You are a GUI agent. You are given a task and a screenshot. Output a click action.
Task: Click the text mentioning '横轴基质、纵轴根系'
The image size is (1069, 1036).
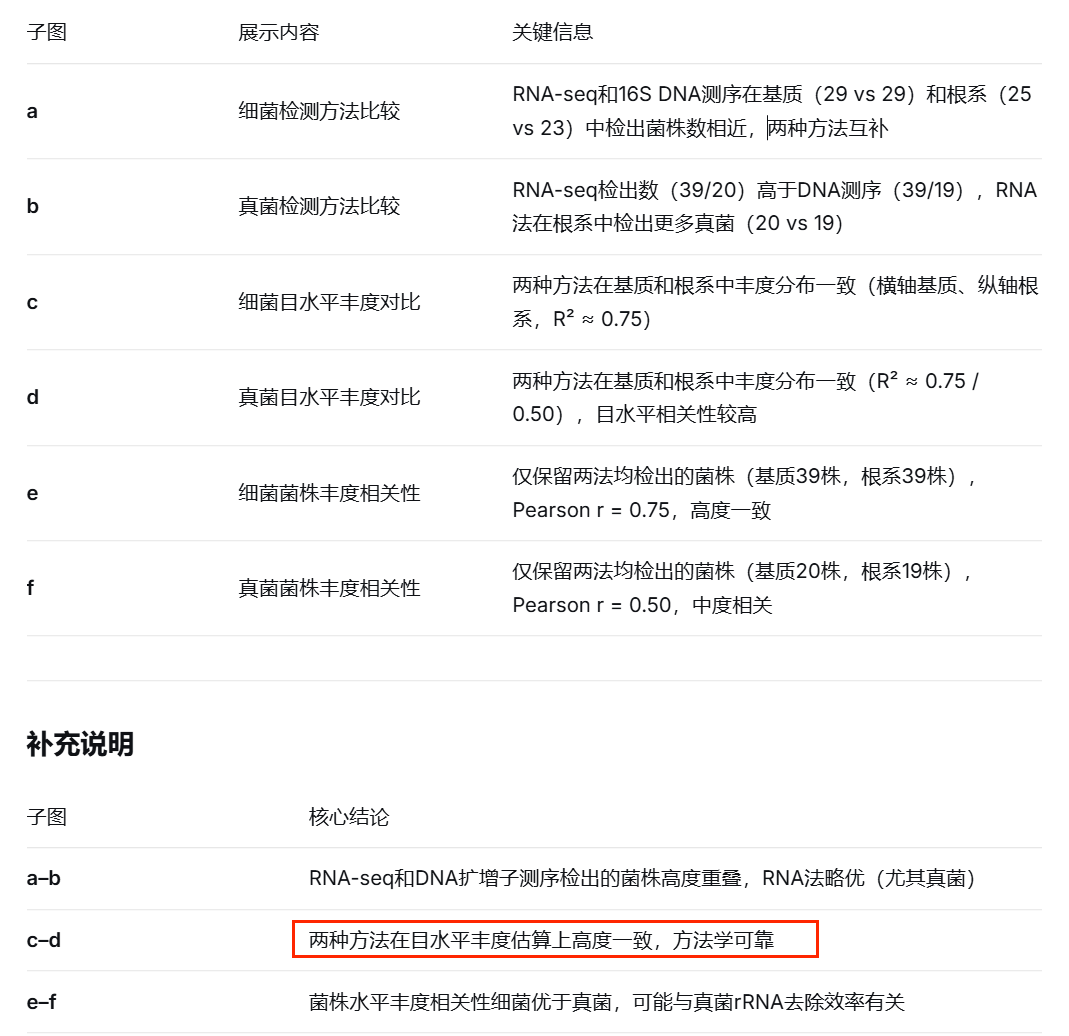(775, 302)
